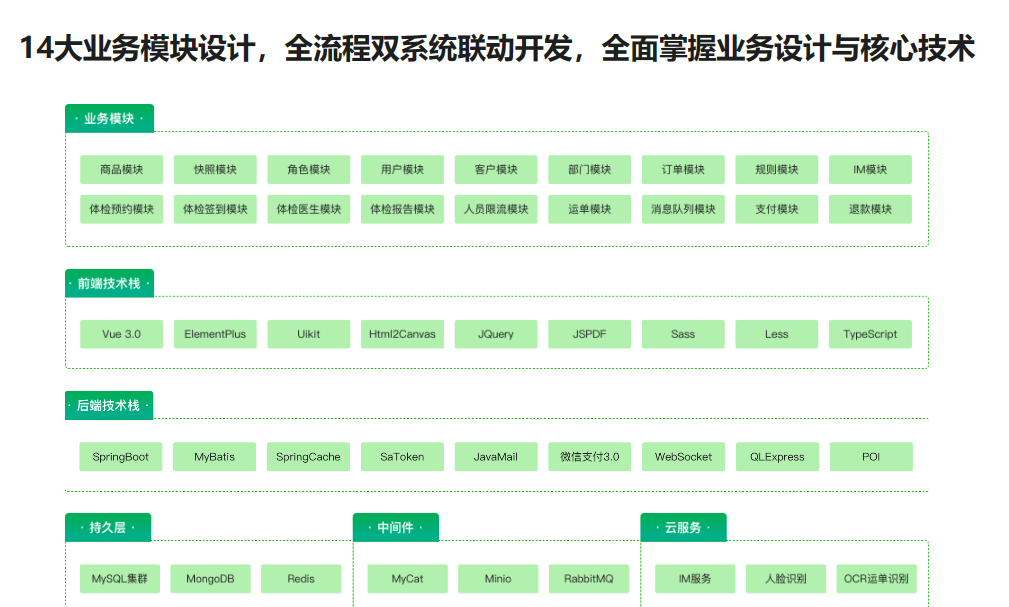Choose the IM模块 tag

[x=870, y=169]
